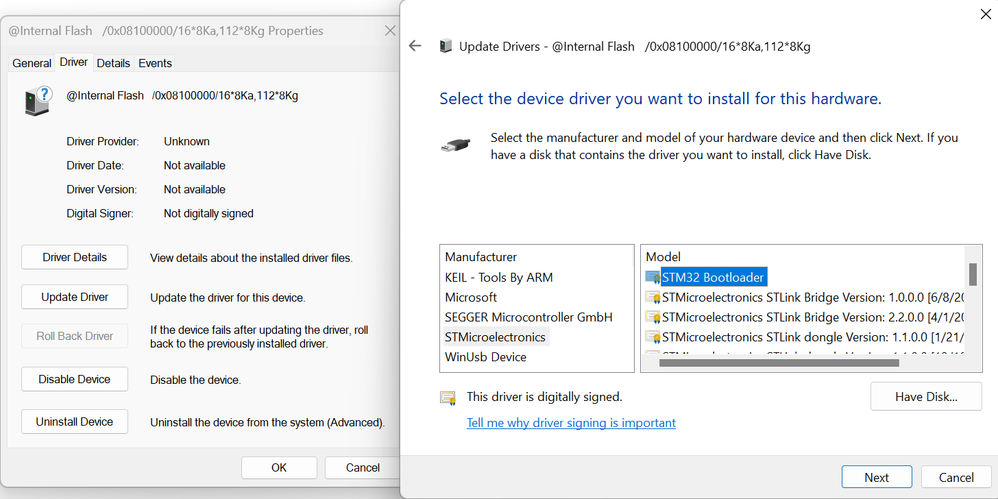Click the Model list horizontal scrollbar
The height and width of the screenshot is (499, 998).
[779, 363]
